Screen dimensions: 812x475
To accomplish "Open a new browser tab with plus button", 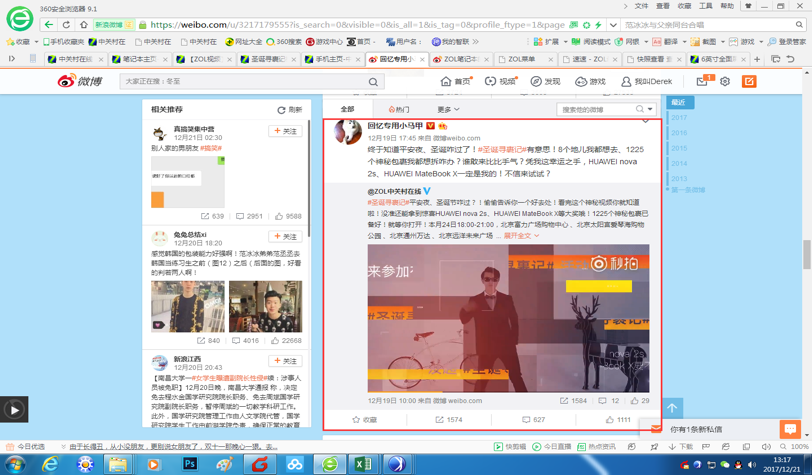I will [757, 59].
